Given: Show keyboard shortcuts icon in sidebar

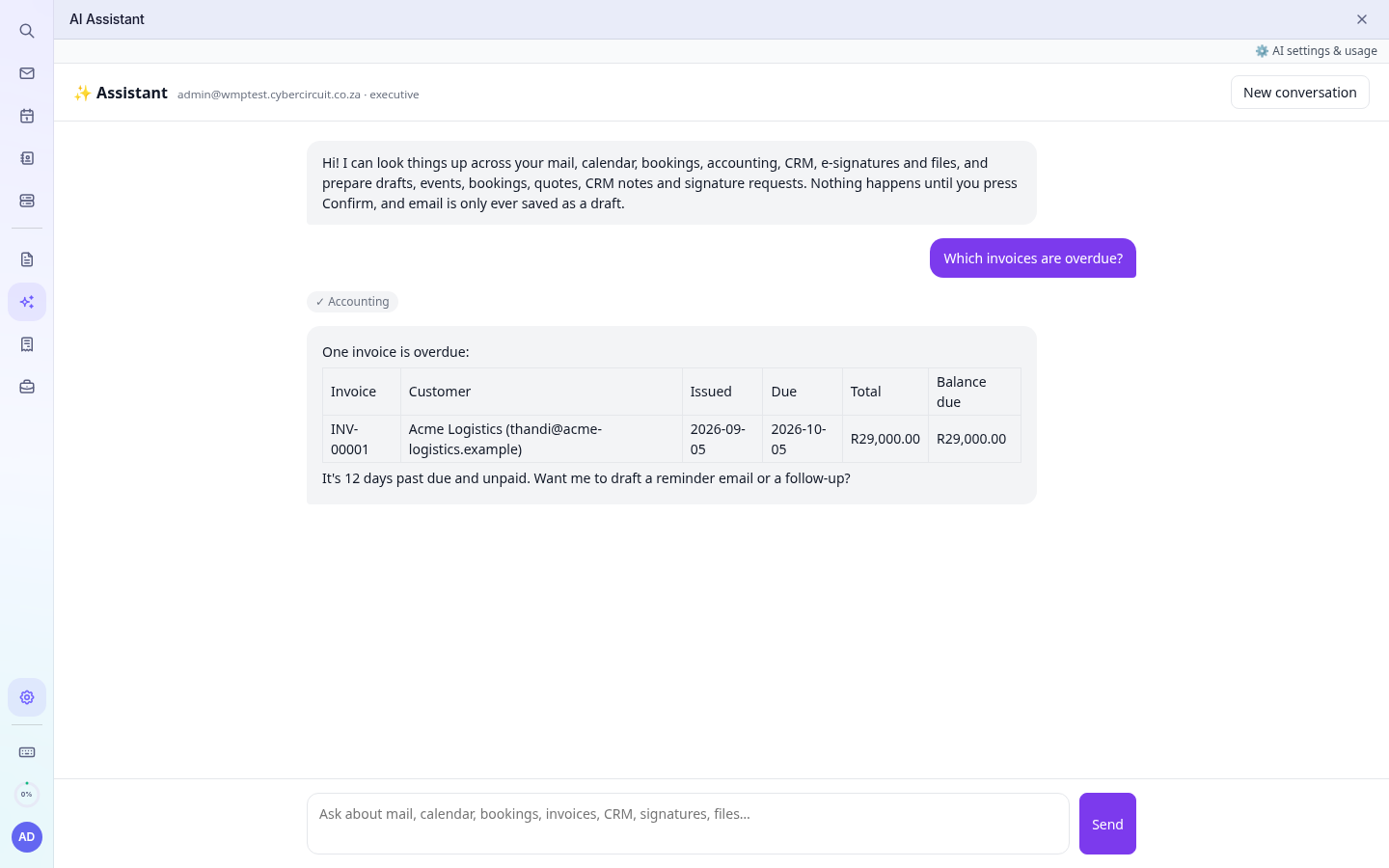Looking at the screenshot, I should click(x=27, y=752).
